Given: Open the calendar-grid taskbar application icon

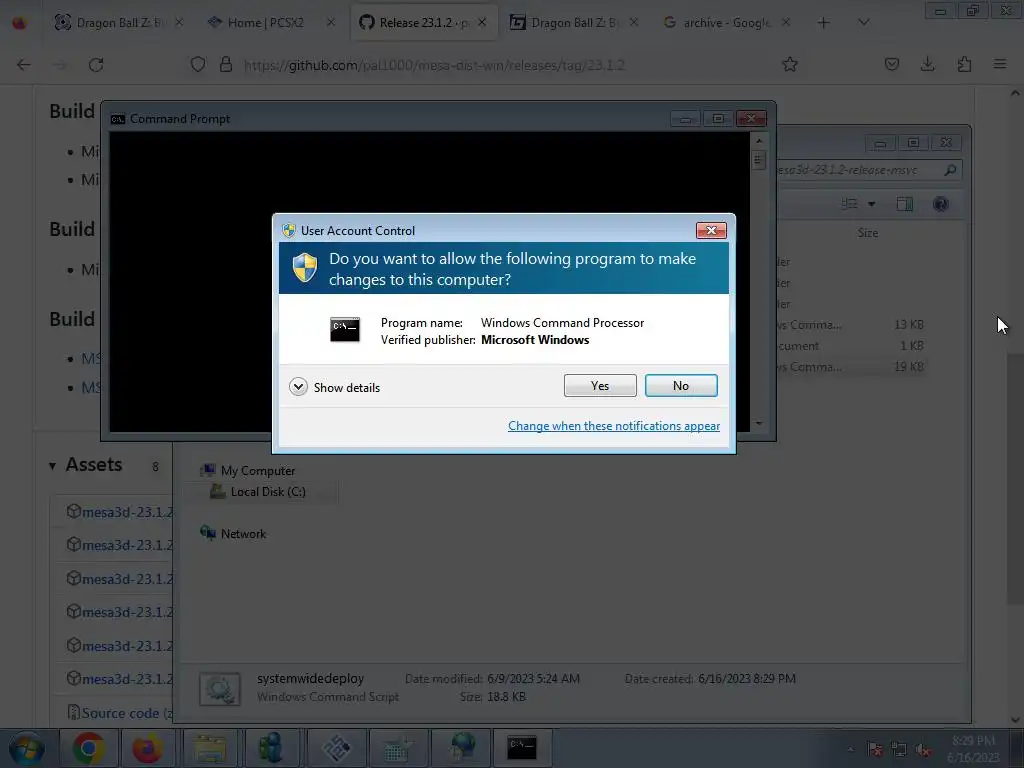Looking at the screenshot, I should coord(397,748).
